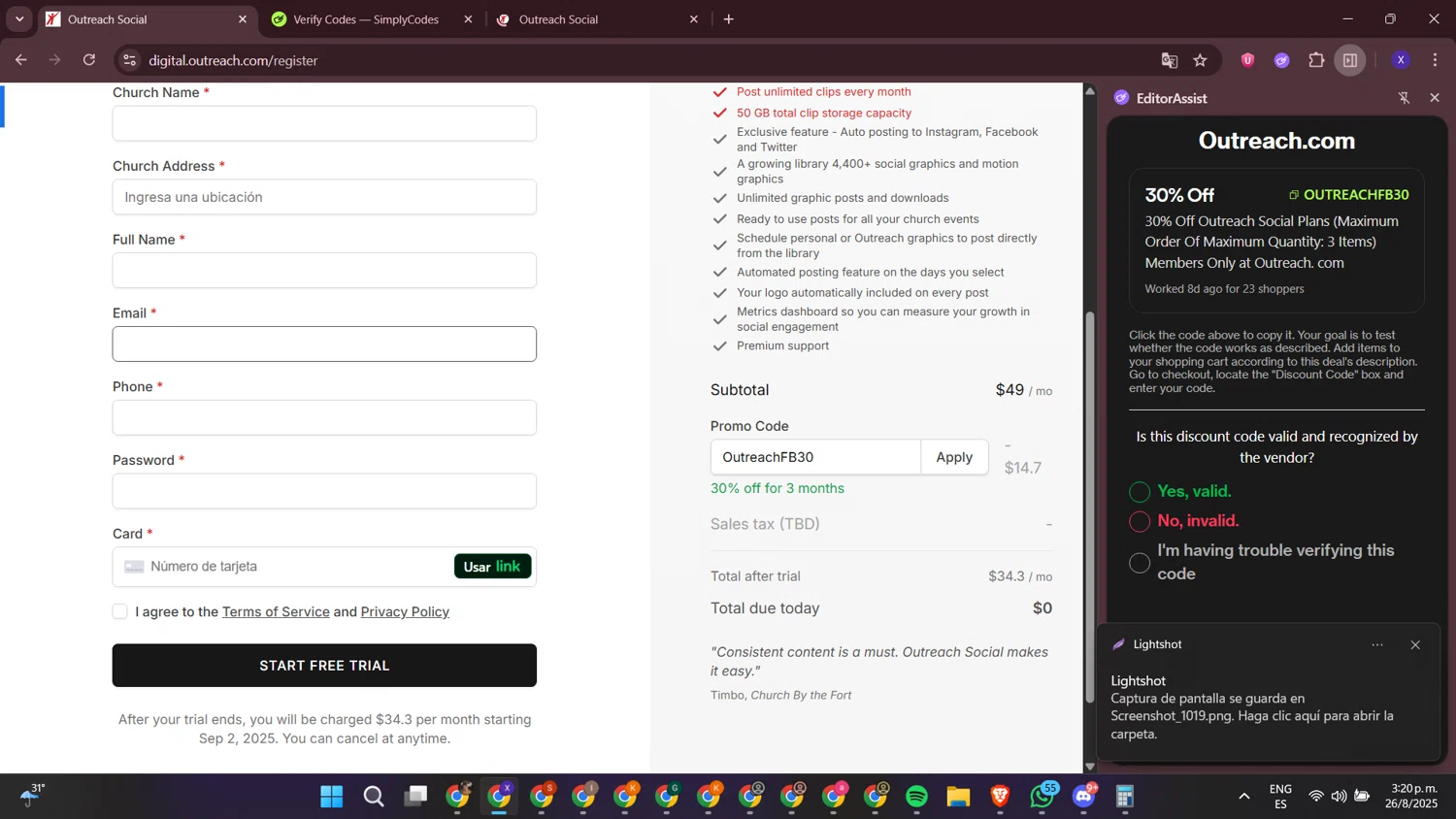Screen dimensions: 1456x819
Task: Open Calculator from the taskbar
Action: click(1125, 797)
